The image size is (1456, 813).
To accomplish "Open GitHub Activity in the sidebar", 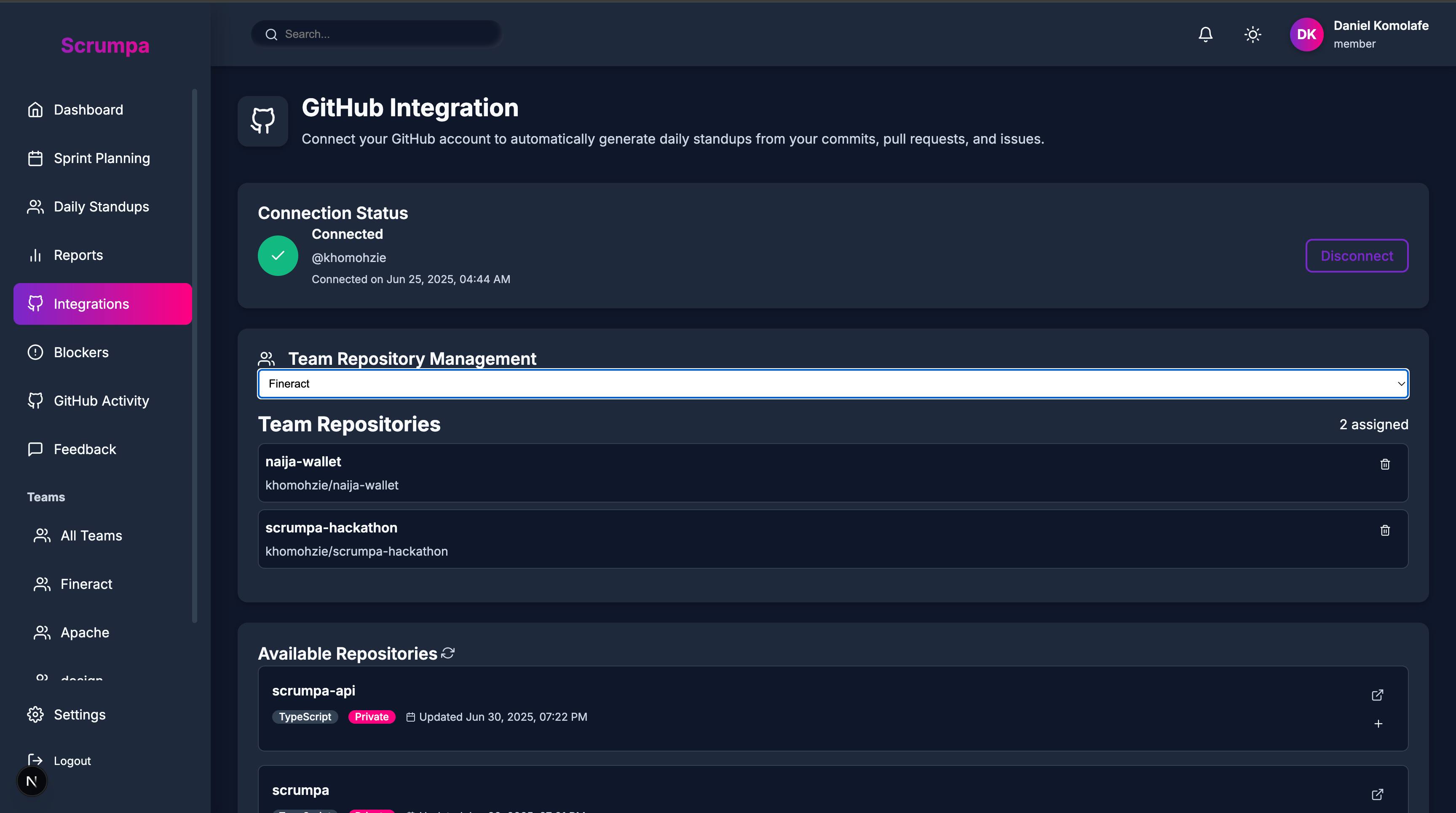I will 101,401.
